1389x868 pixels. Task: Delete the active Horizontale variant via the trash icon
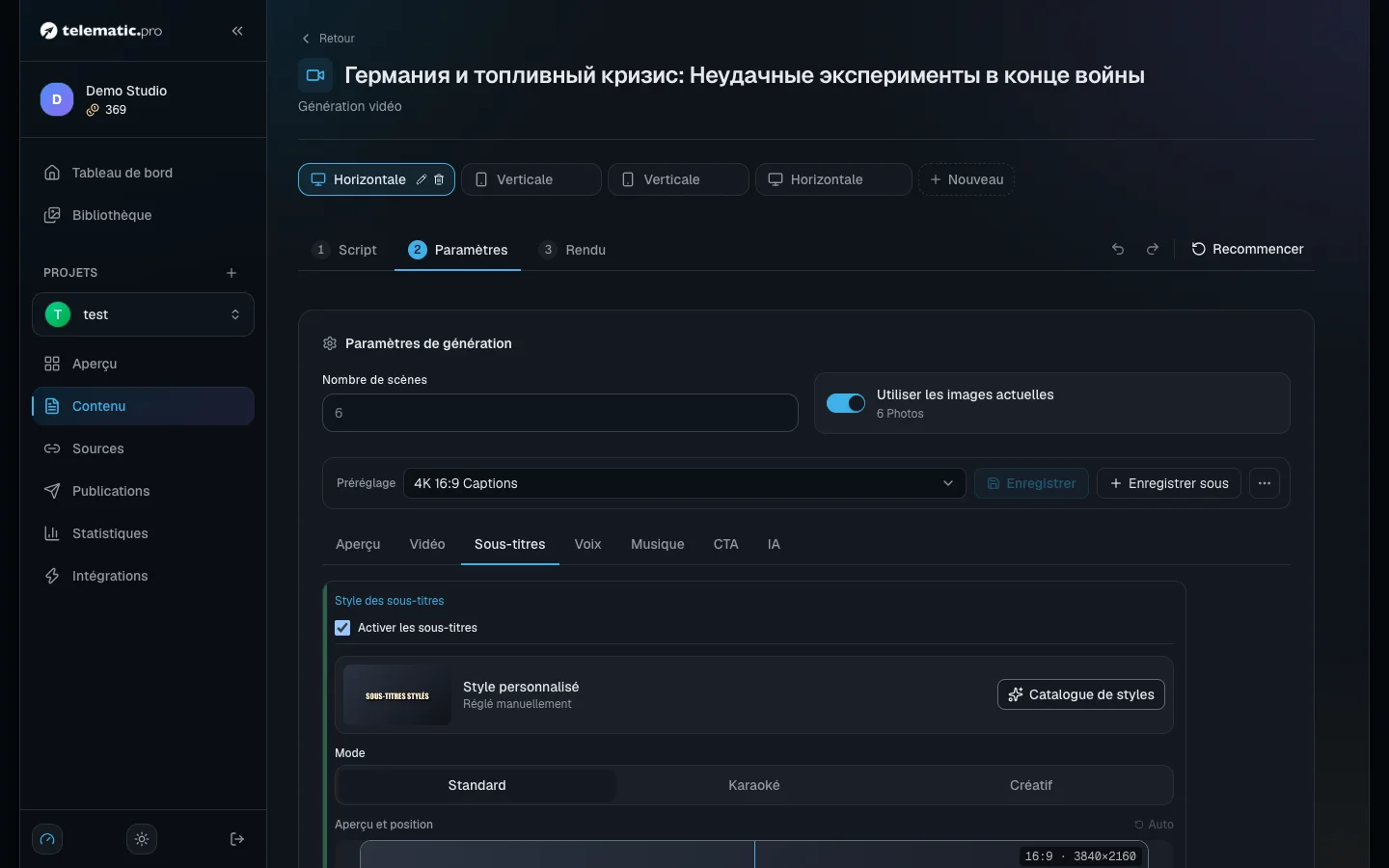(439, 179)
